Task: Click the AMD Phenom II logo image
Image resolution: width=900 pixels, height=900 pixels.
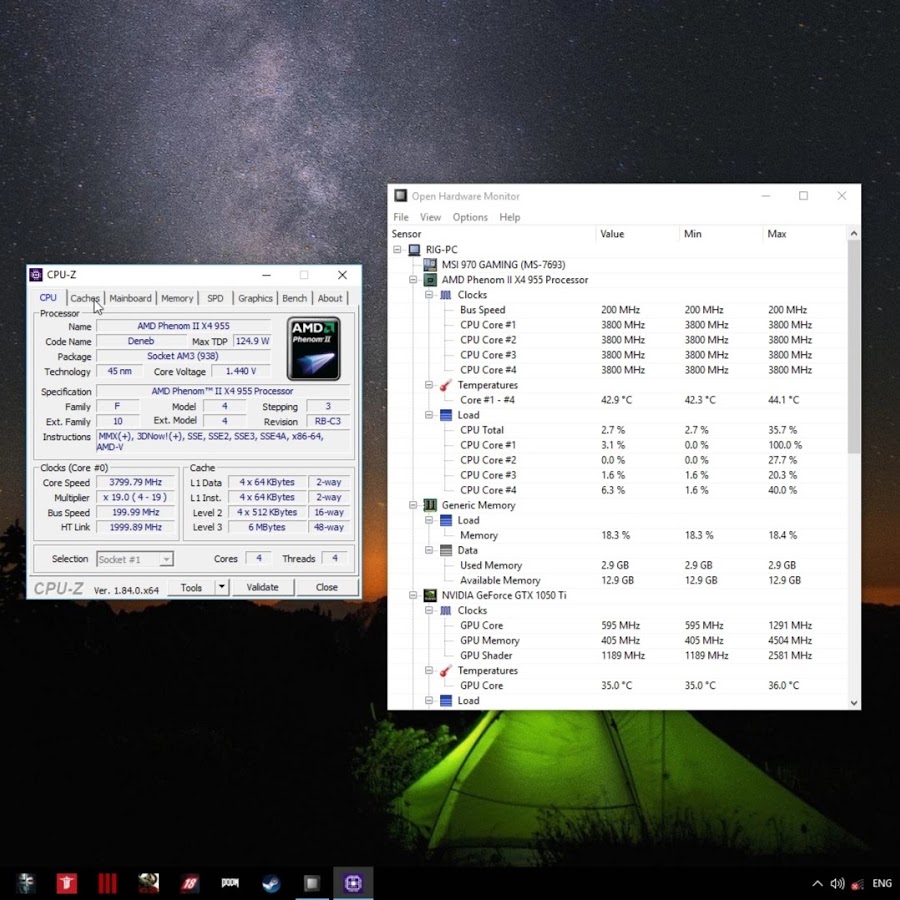Action: point(313,348)
